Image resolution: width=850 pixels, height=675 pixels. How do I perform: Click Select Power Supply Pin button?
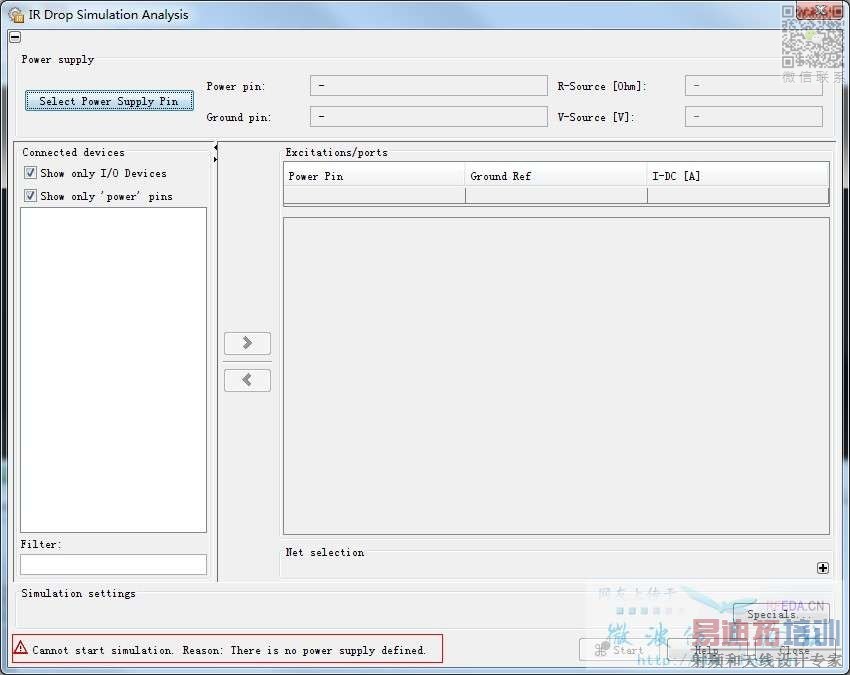pyautogui.click(x=109, y=101)
